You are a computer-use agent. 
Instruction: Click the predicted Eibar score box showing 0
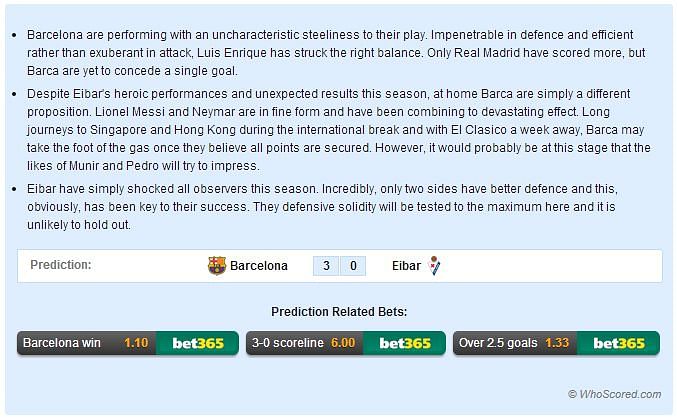(x=353, y=266)
